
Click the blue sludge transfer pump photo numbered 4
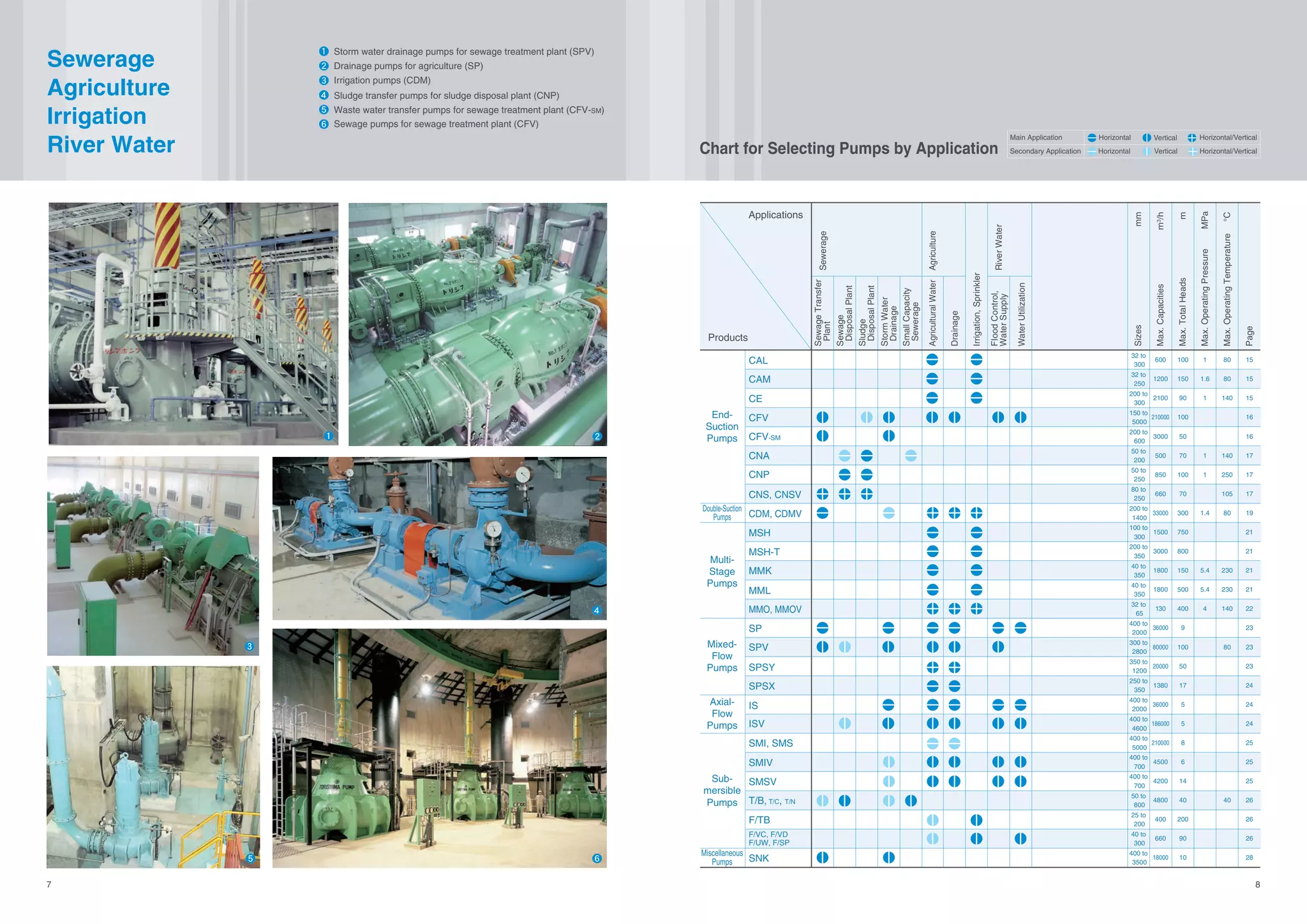(439, 538)
